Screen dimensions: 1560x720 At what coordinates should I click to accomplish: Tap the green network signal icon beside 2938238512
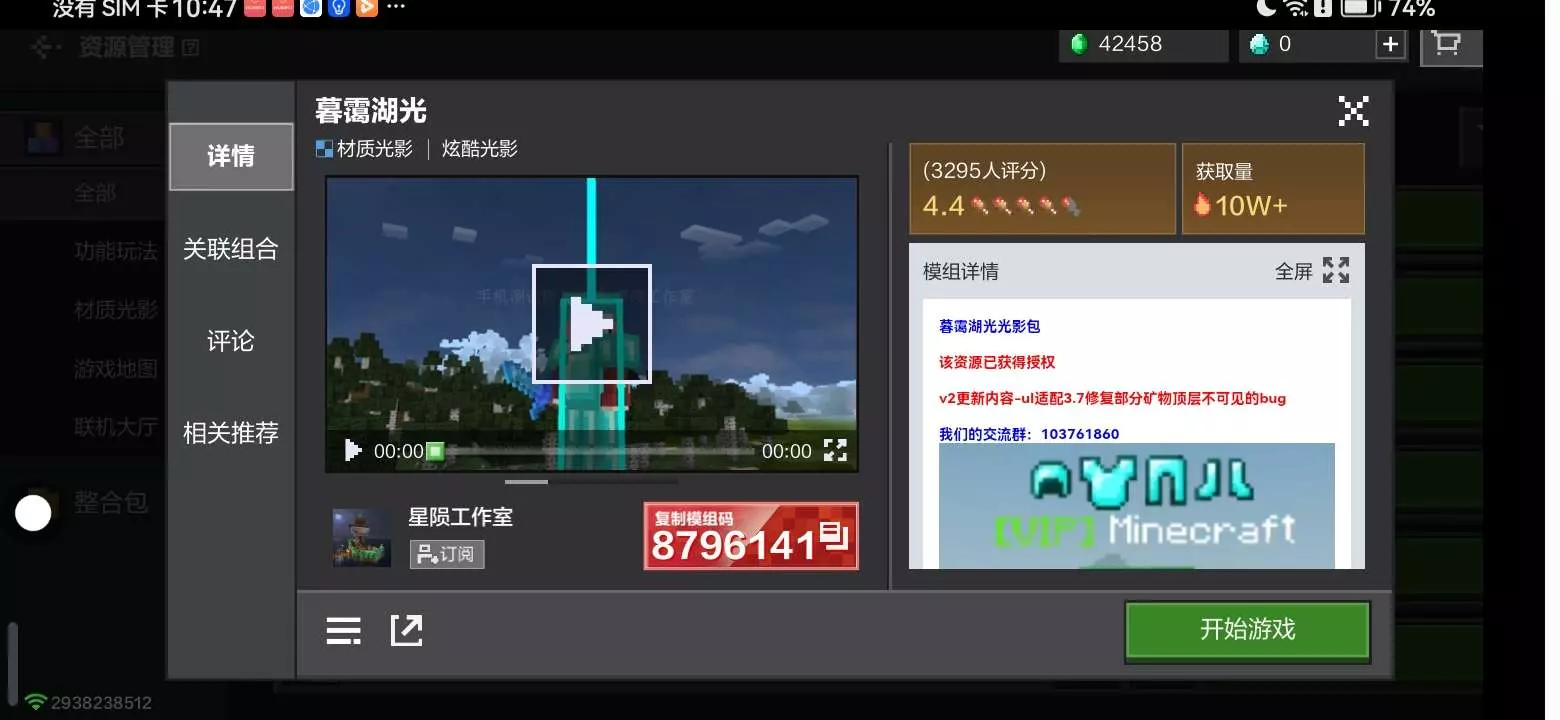(x=36, y=702)
